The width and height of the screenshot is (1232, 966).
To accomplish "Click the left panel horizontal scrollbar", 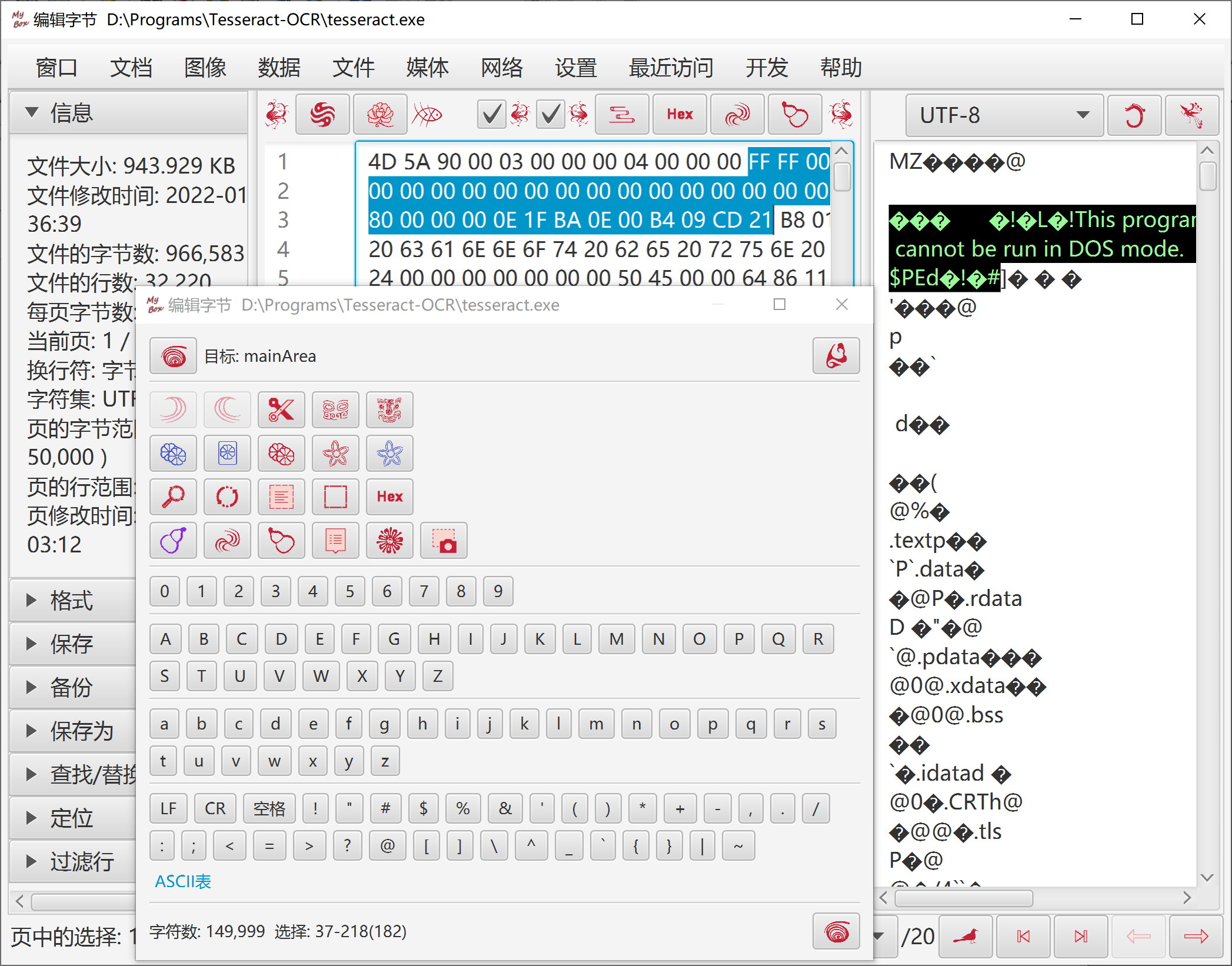I will pyautogui.click(x=82, y=901).
